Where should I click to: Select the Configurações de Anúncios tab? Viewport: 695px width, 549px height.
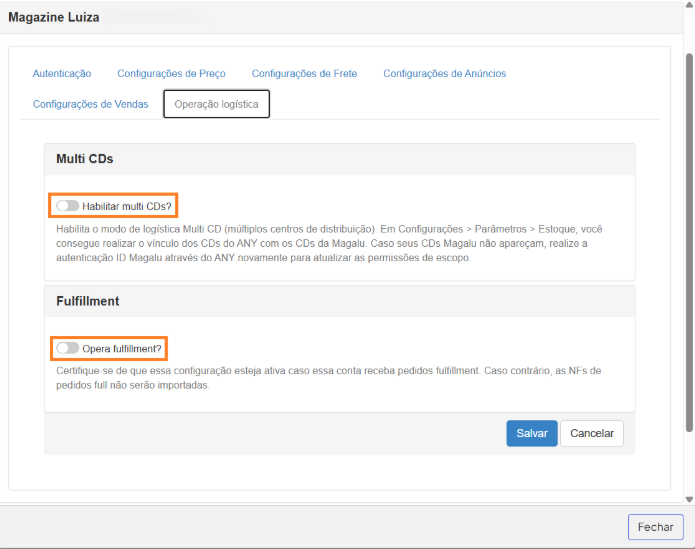445,74
